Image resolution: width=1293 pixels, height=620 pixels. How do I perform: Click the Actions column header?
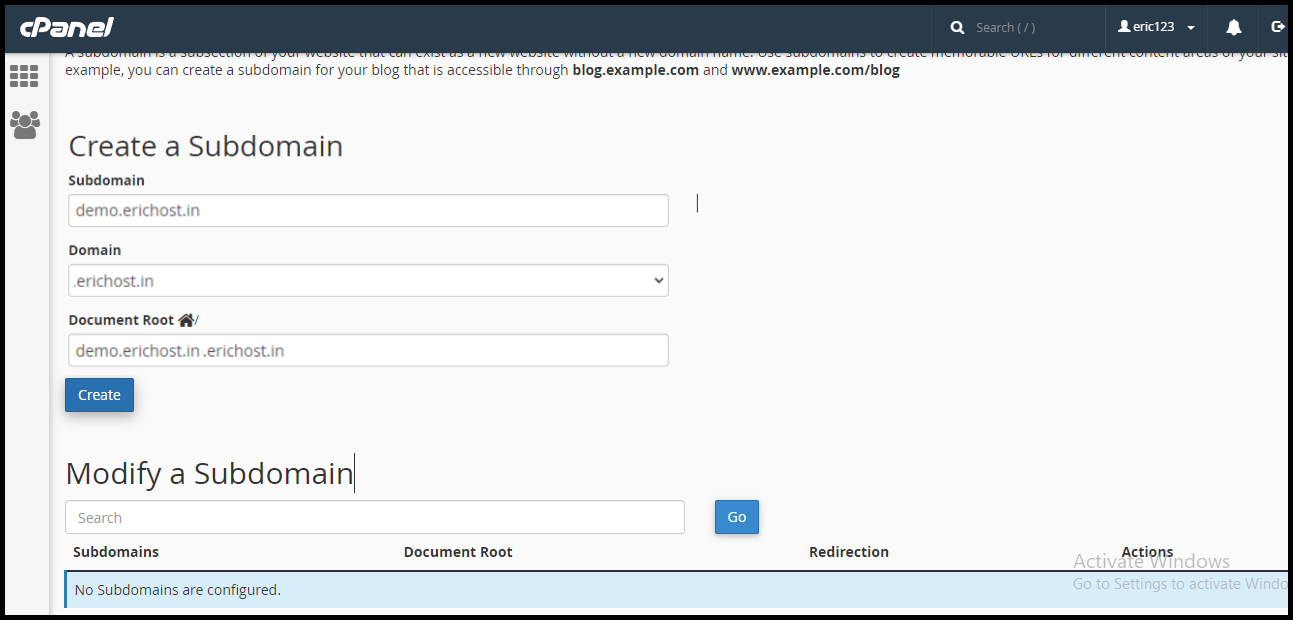coord(1147,552)
